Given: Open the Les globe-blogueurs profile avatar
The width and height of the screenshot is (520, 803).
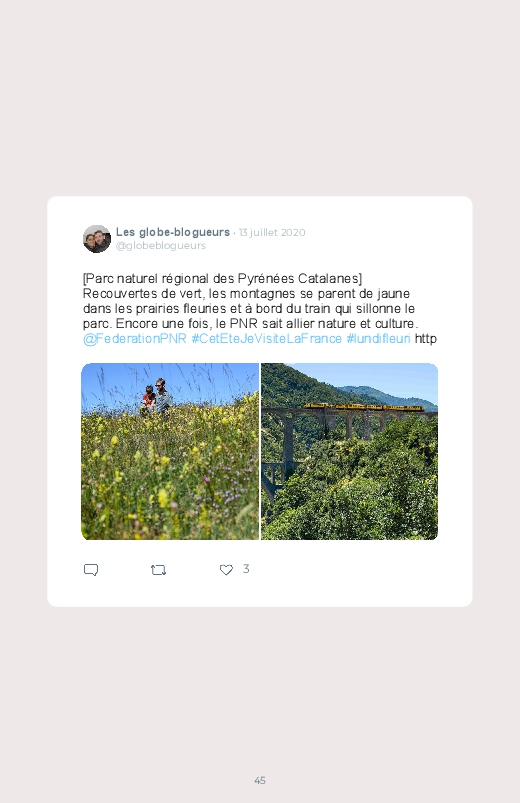Looking at the screenshot, I should (97, 239).
